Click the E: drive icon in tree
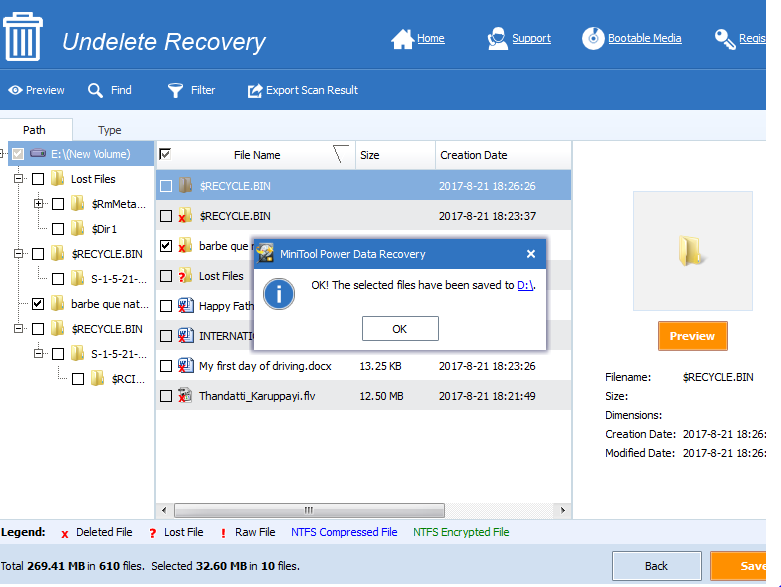 click(38, 153)
